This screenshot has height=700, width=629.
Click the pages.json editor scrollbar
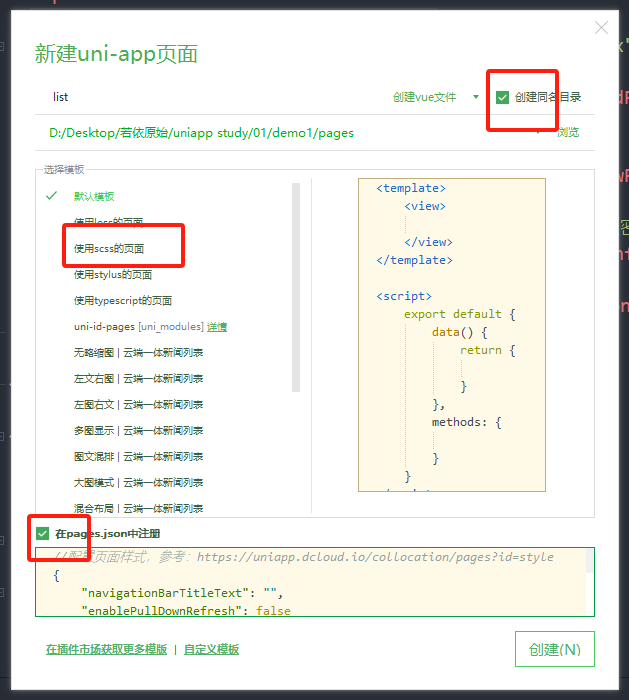590,561
